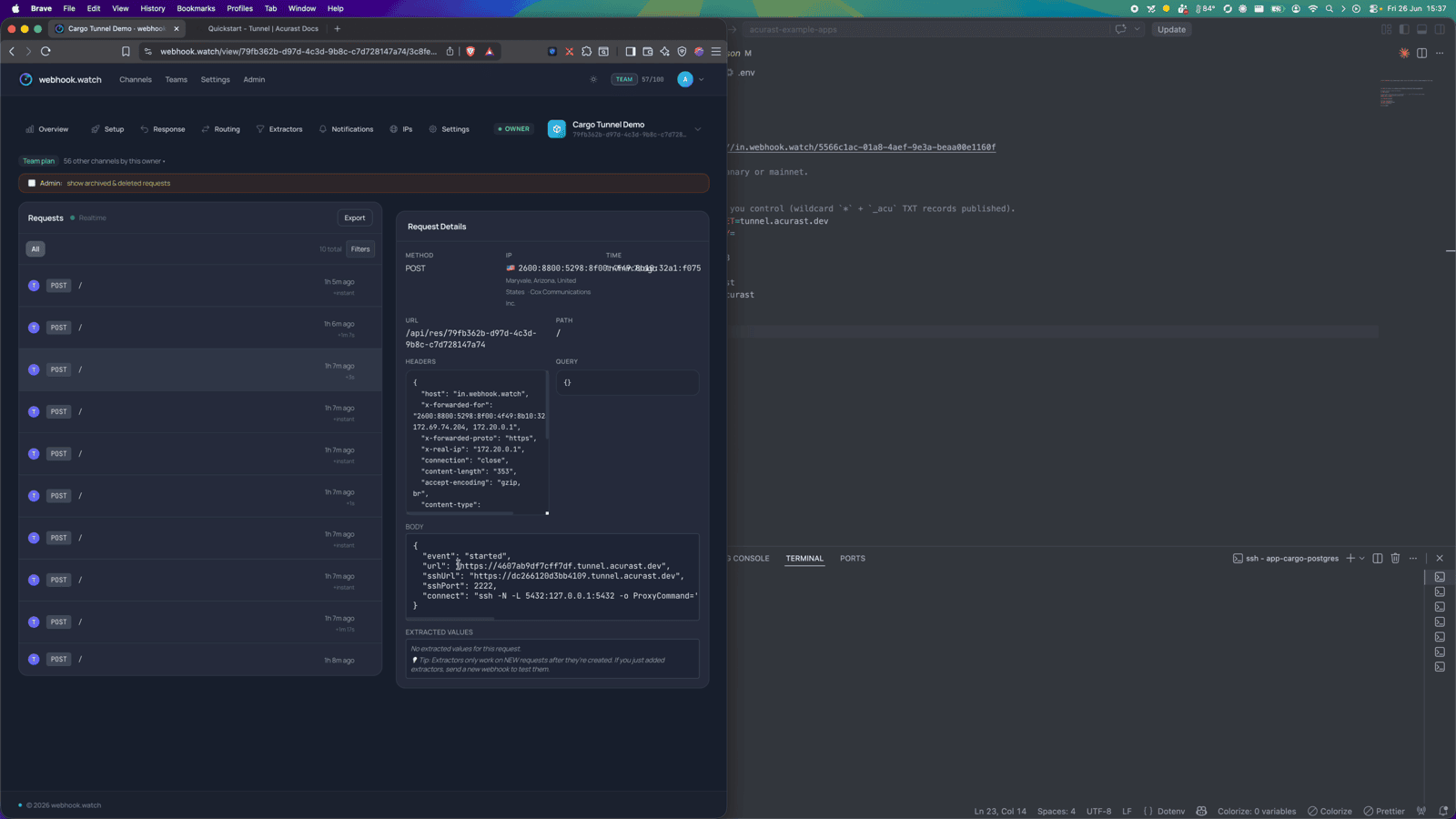Select the All requests filter pill
The height and width of the screenshot is (819, 1456).
[35, 249]
